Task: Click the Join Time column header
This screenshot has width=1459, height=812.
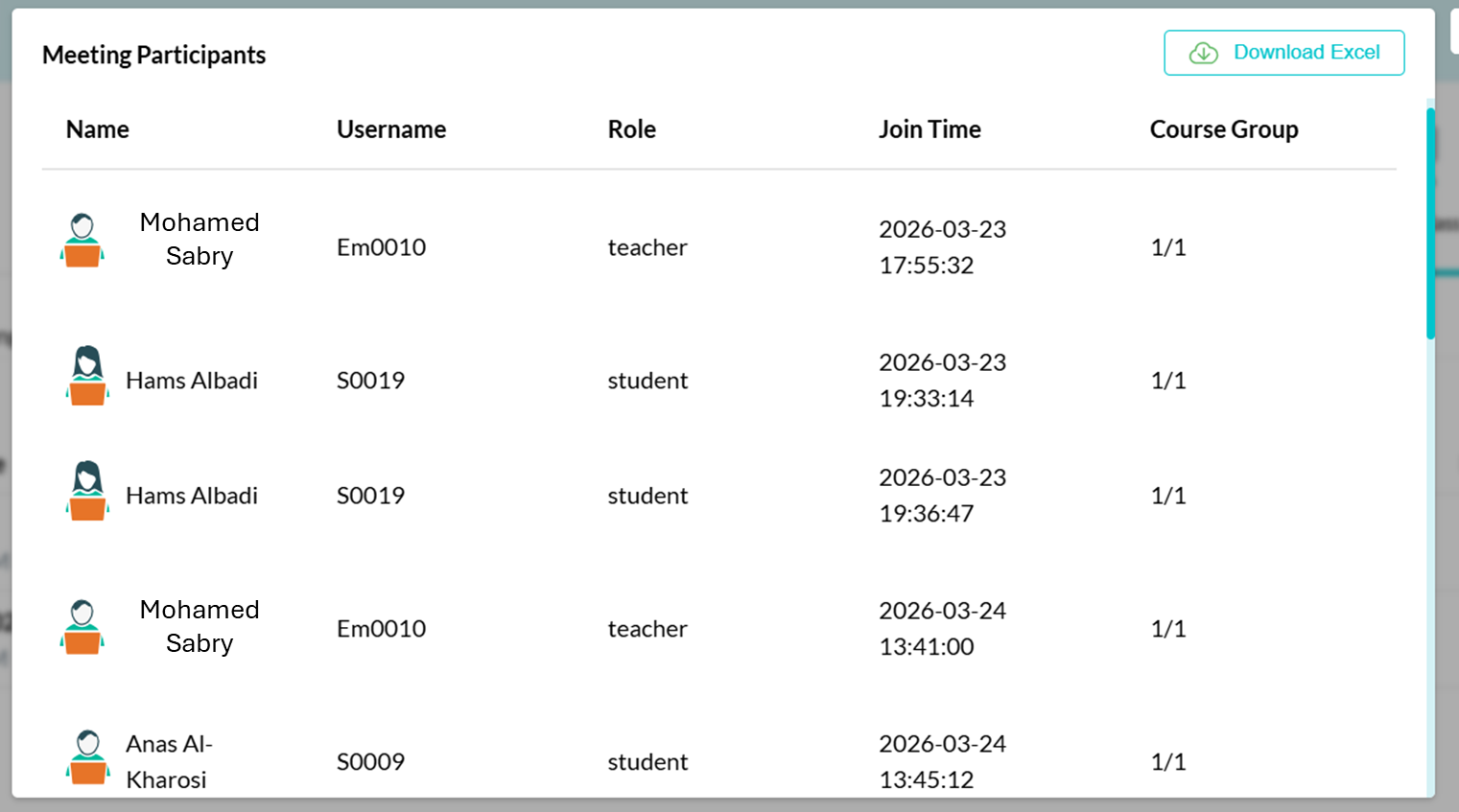Action: click(x=930, y=129)
